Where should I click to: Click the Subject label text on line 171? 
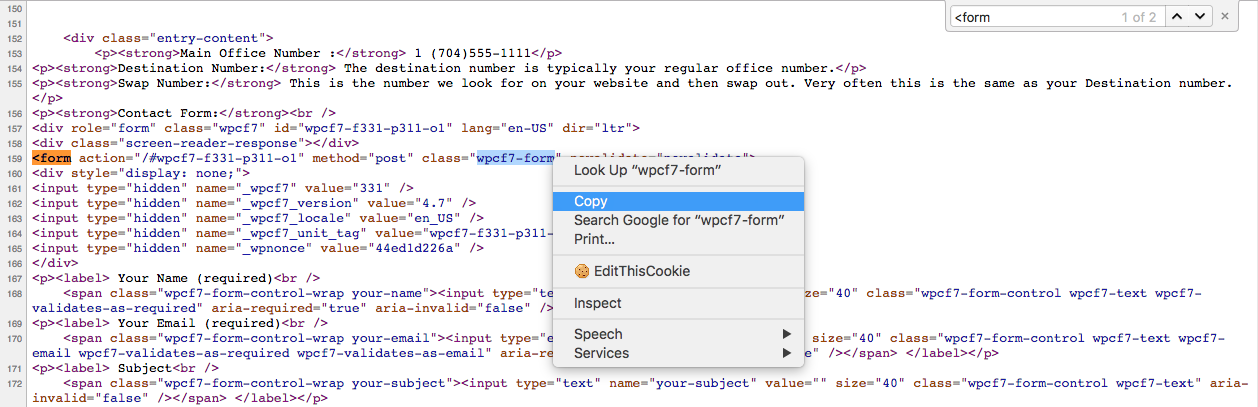click(x=145, y=368)
